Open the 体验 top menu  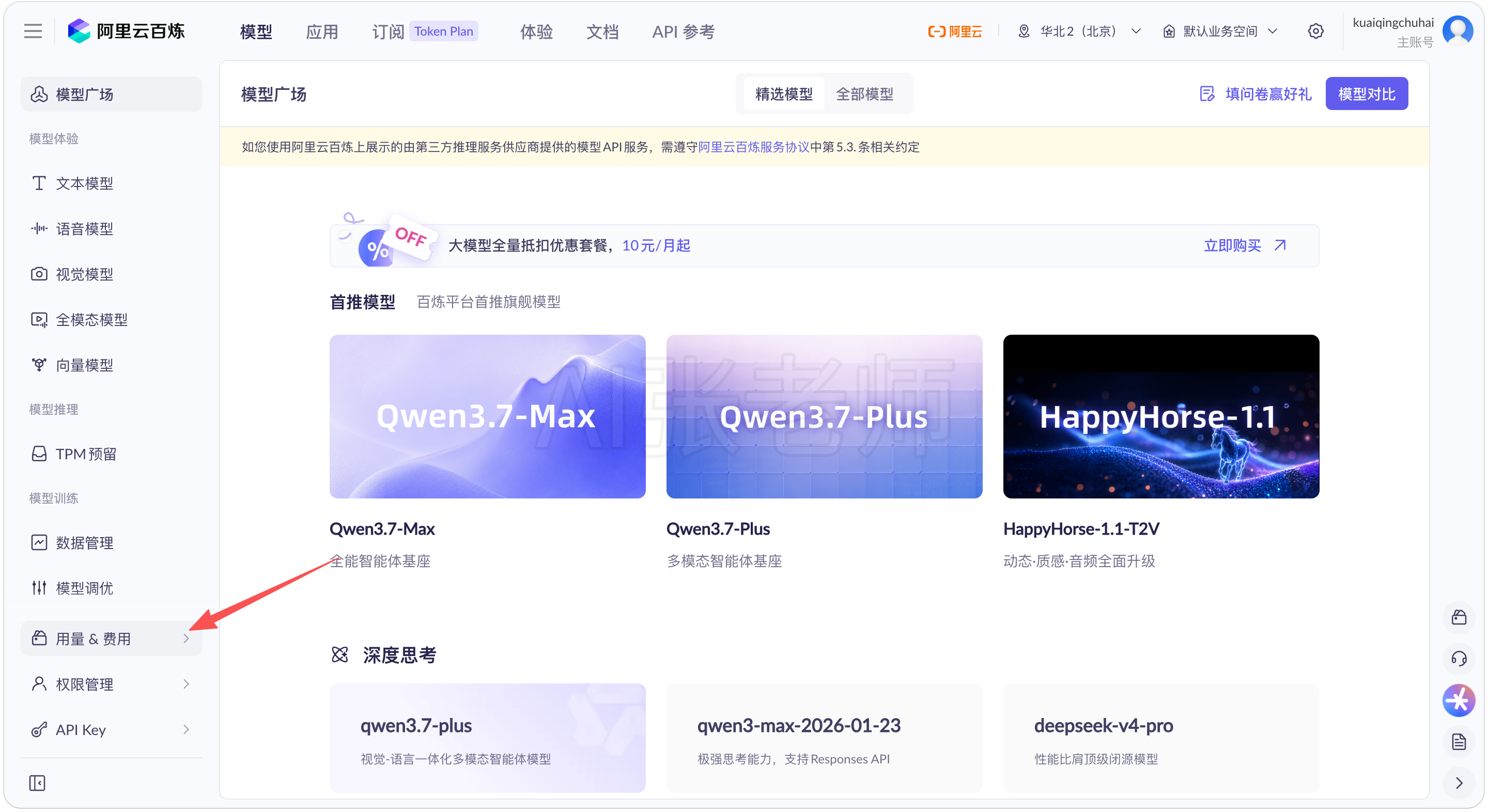tap(536, 31)
